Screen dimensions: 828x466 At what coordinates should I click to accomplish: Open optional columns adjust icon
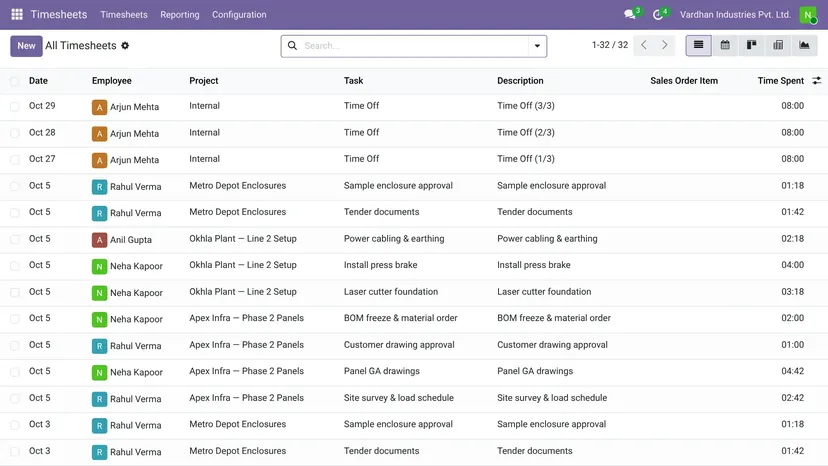tap(816, 80)
